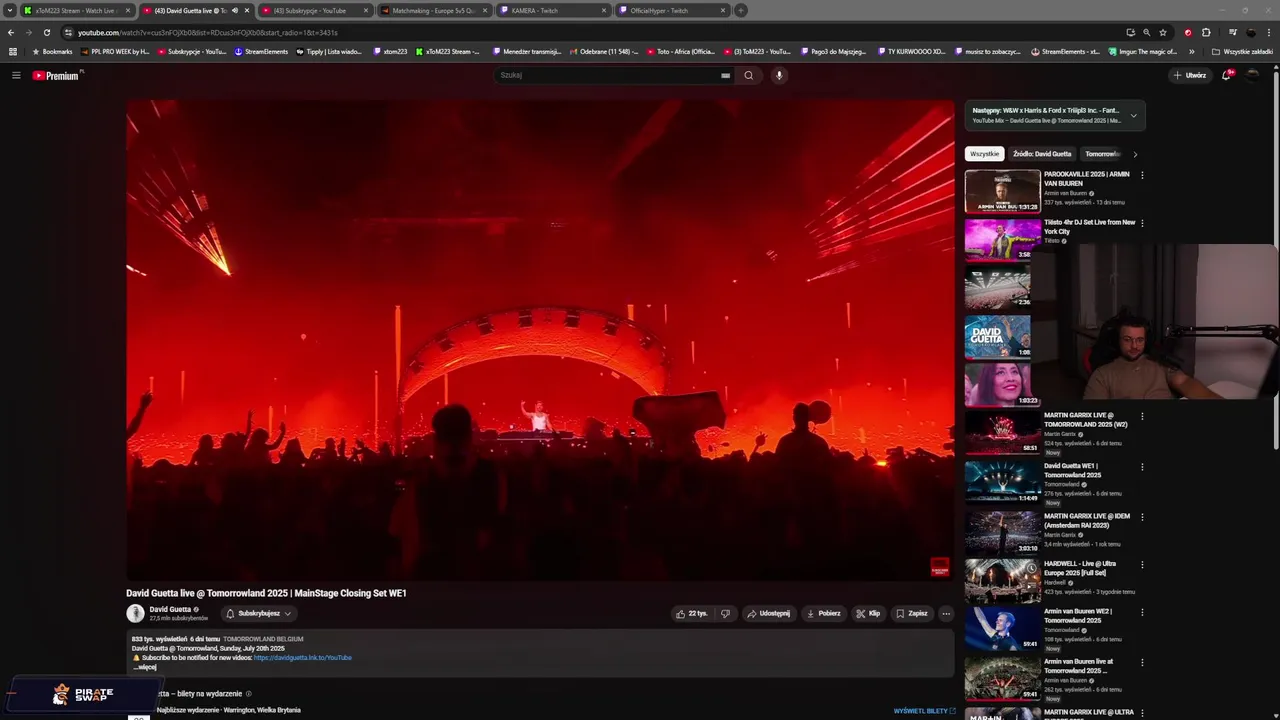Switch to Matchmaking - Europe 5v5 tab
This screenshot has height=720, width=1280.
434,10
